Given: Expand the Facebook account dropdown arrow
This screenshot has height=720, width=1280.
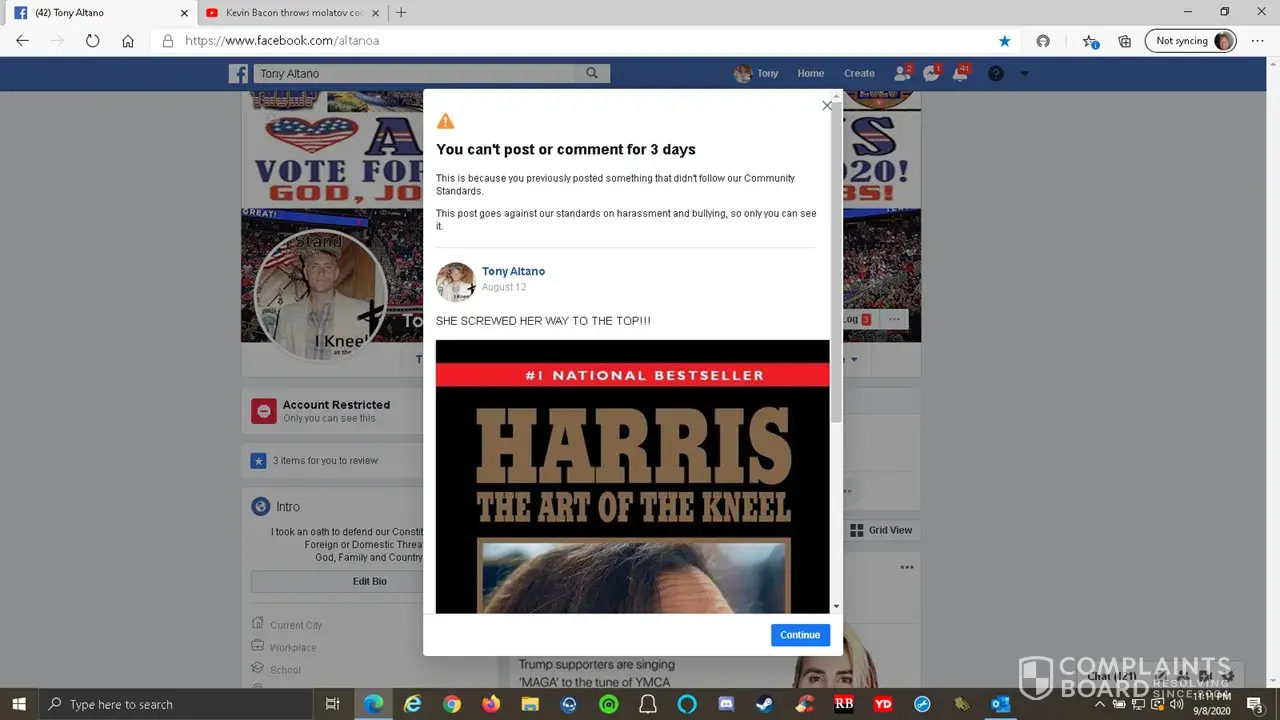Looking at the screenshot, I should click(1024, 73).
